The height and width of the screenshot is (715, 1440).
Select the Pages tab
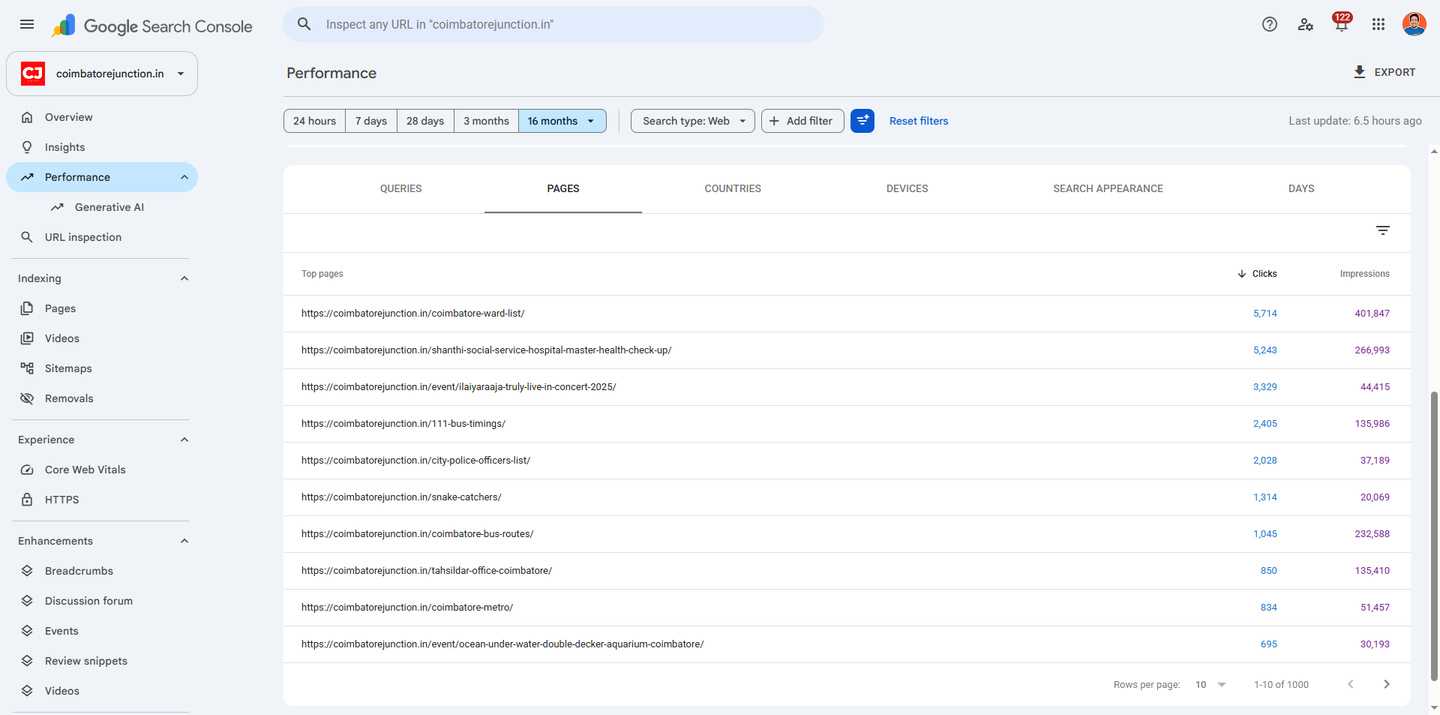click(563, 188)
